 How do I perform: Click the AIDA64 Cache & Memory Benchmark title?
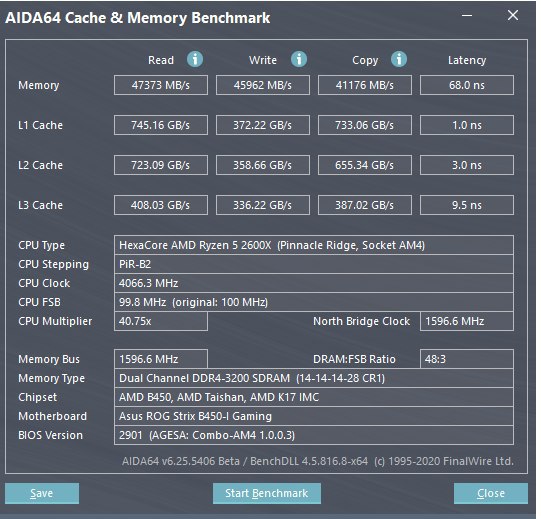pyautogui.click(x=138, y=18)
